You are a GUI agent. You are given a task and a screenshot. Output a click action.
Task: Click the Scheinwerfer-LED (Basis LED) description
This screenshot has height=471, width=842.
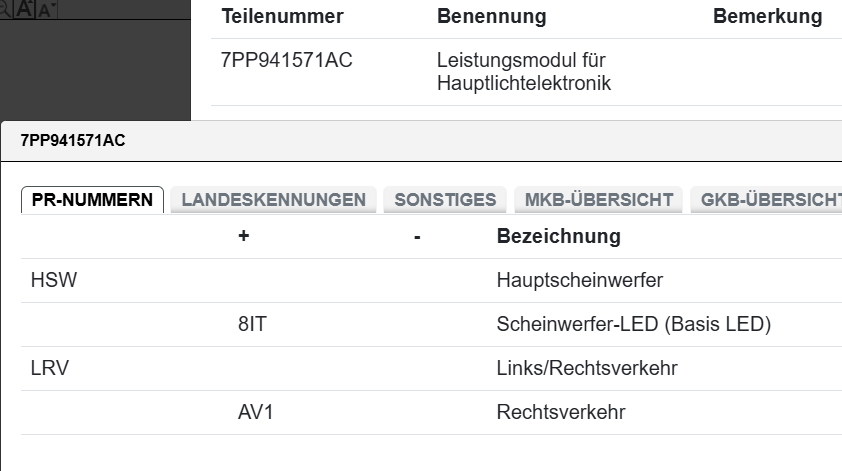point(633,325)
